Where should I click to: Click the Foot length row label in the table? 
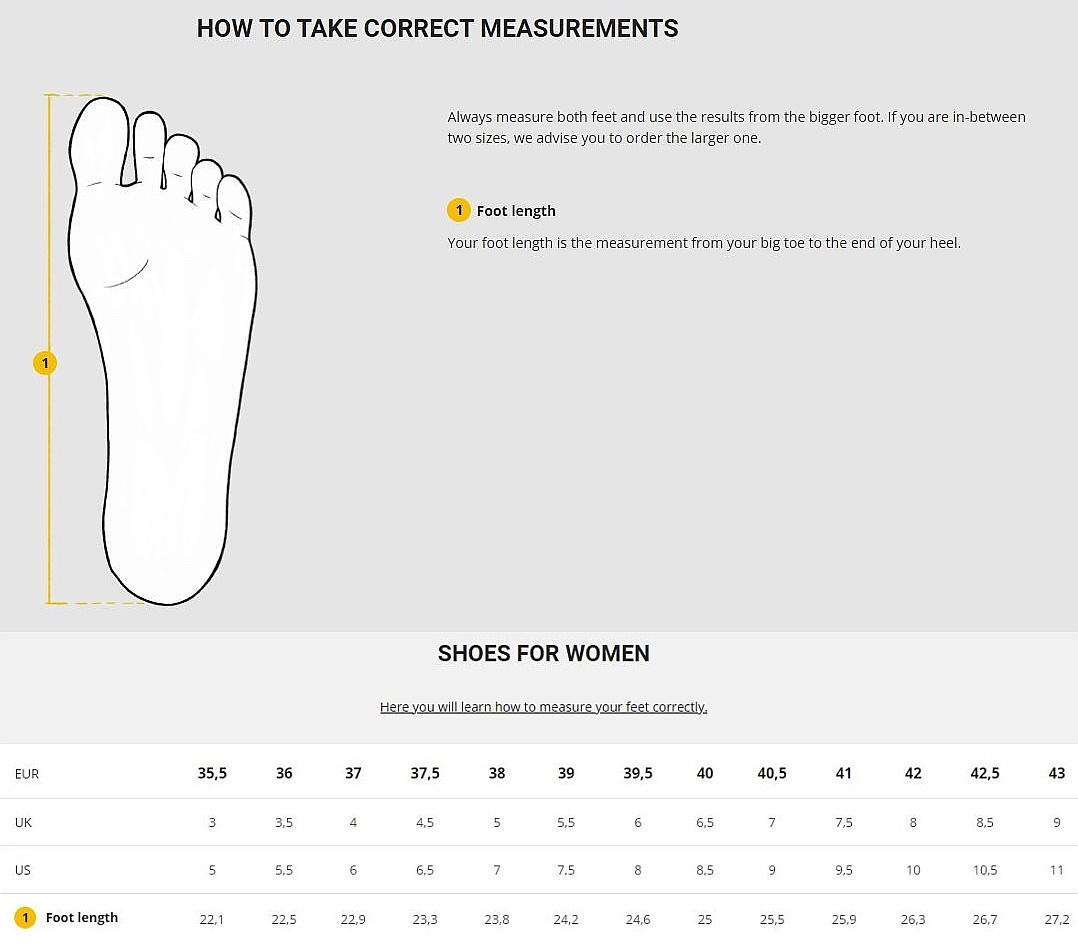click(82, 918)
